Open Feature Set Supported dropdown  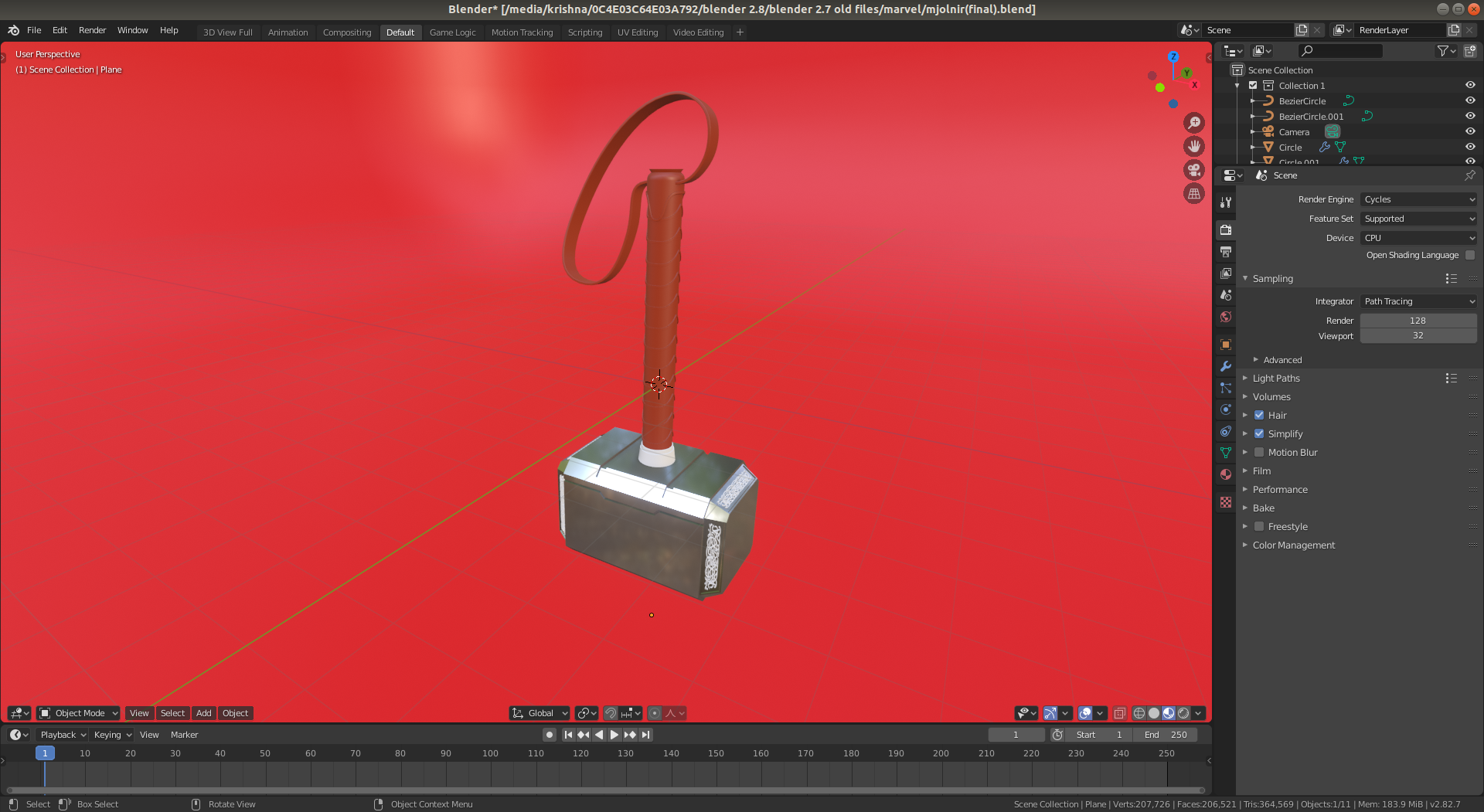pos(1418,219)
